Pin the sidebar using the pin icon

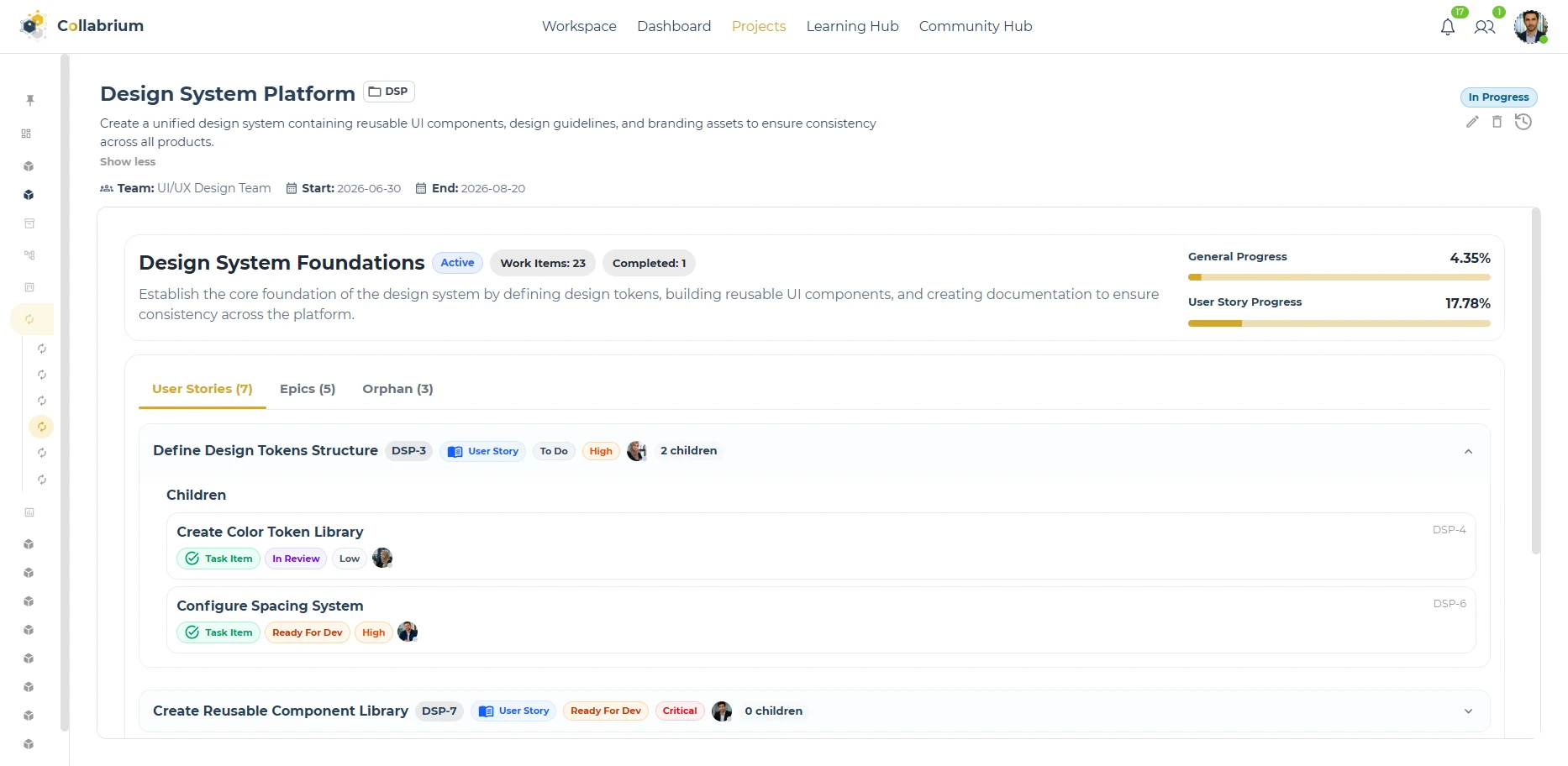pos(30,100)
